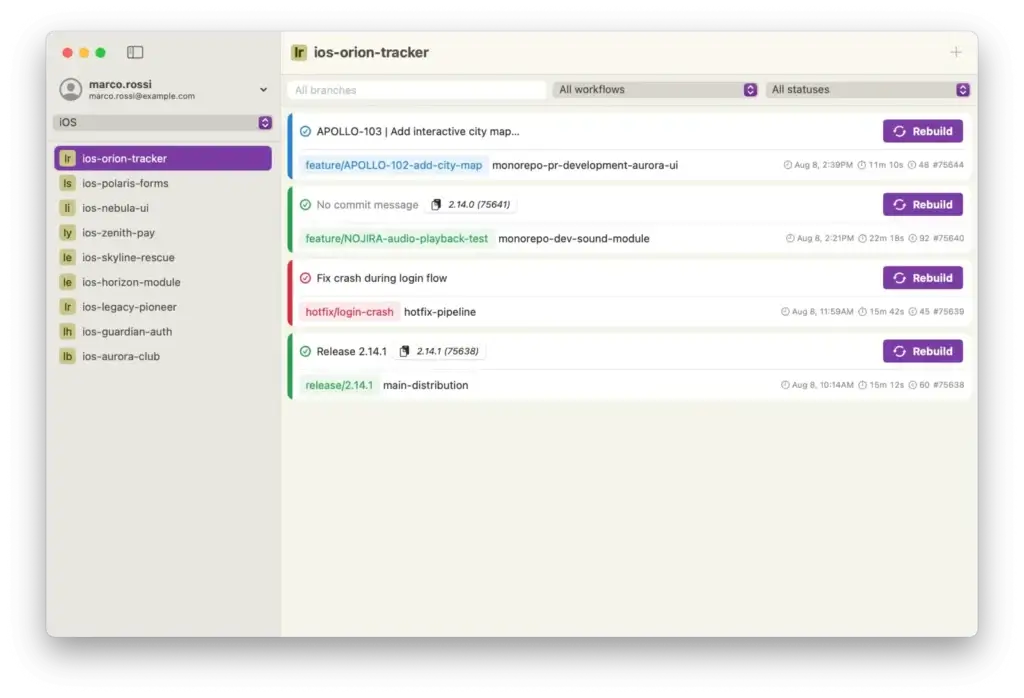This screenshot has height=698, width=1024.
Task: Click the No commit message title
Action: [367, 205]
